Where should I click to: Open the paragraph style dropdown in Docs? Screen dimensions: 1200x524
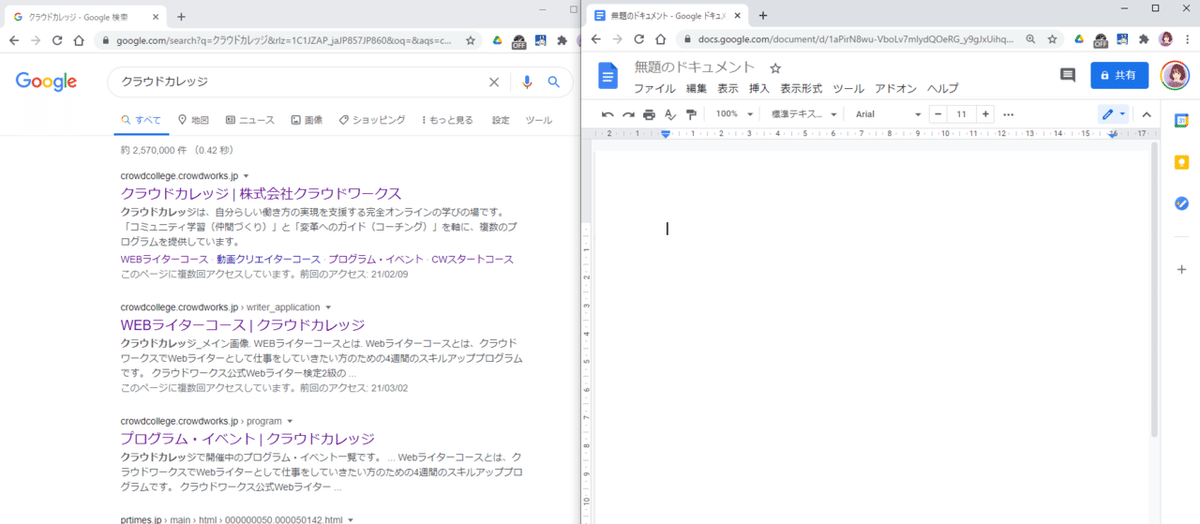pos(804,114)
